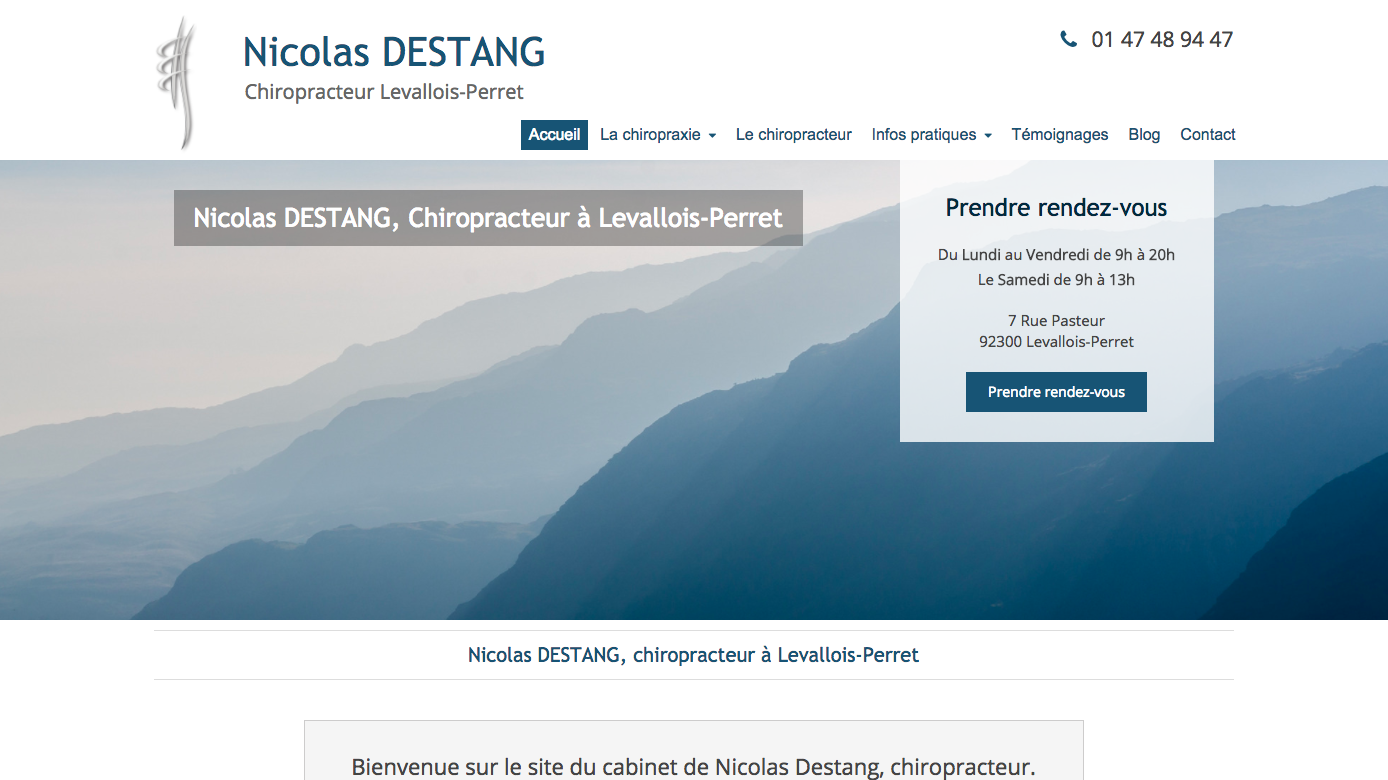Image resolution: width=1388 pixels, height=780 pixels.
Task: Navigate to Le chiropracteur page
Action: click(x=793, y=135)
